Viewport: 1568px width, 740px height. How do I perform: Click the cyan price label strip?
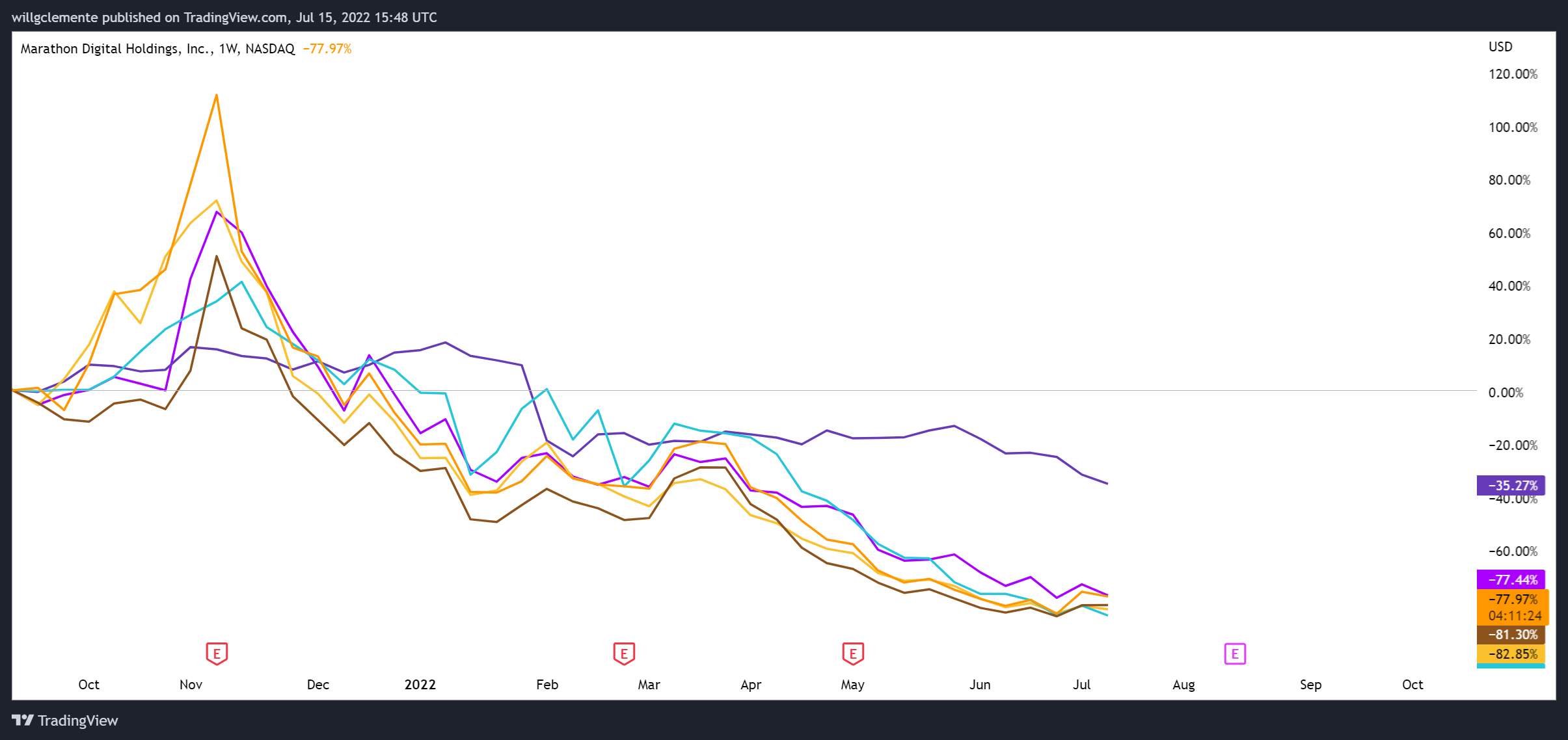point(1511,666)
